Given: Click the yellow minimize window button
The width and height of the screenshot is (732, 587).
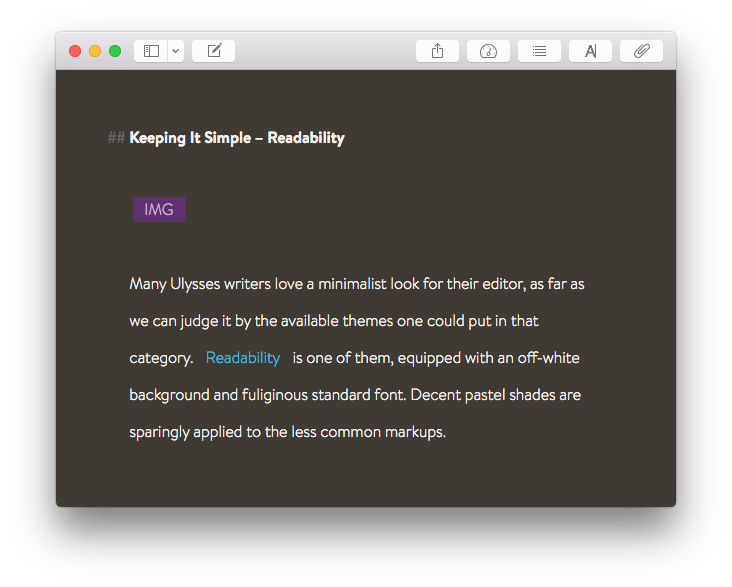Looking at the screenshot, I should click(95, 51).
